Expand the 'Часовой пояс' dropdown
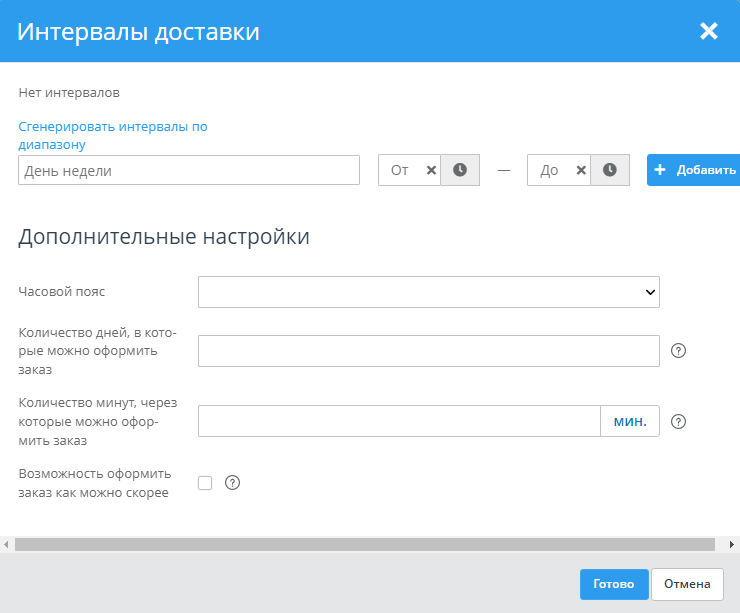The width and height of the screenshot is (740, 613). click(428, 292)
